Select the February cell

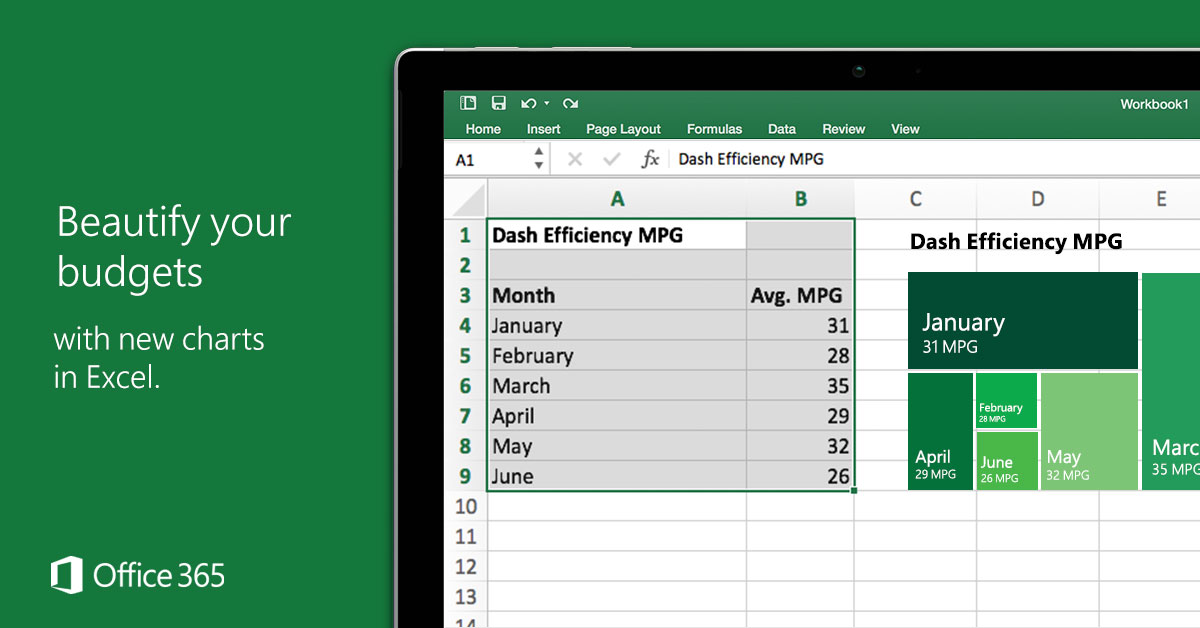617,355
